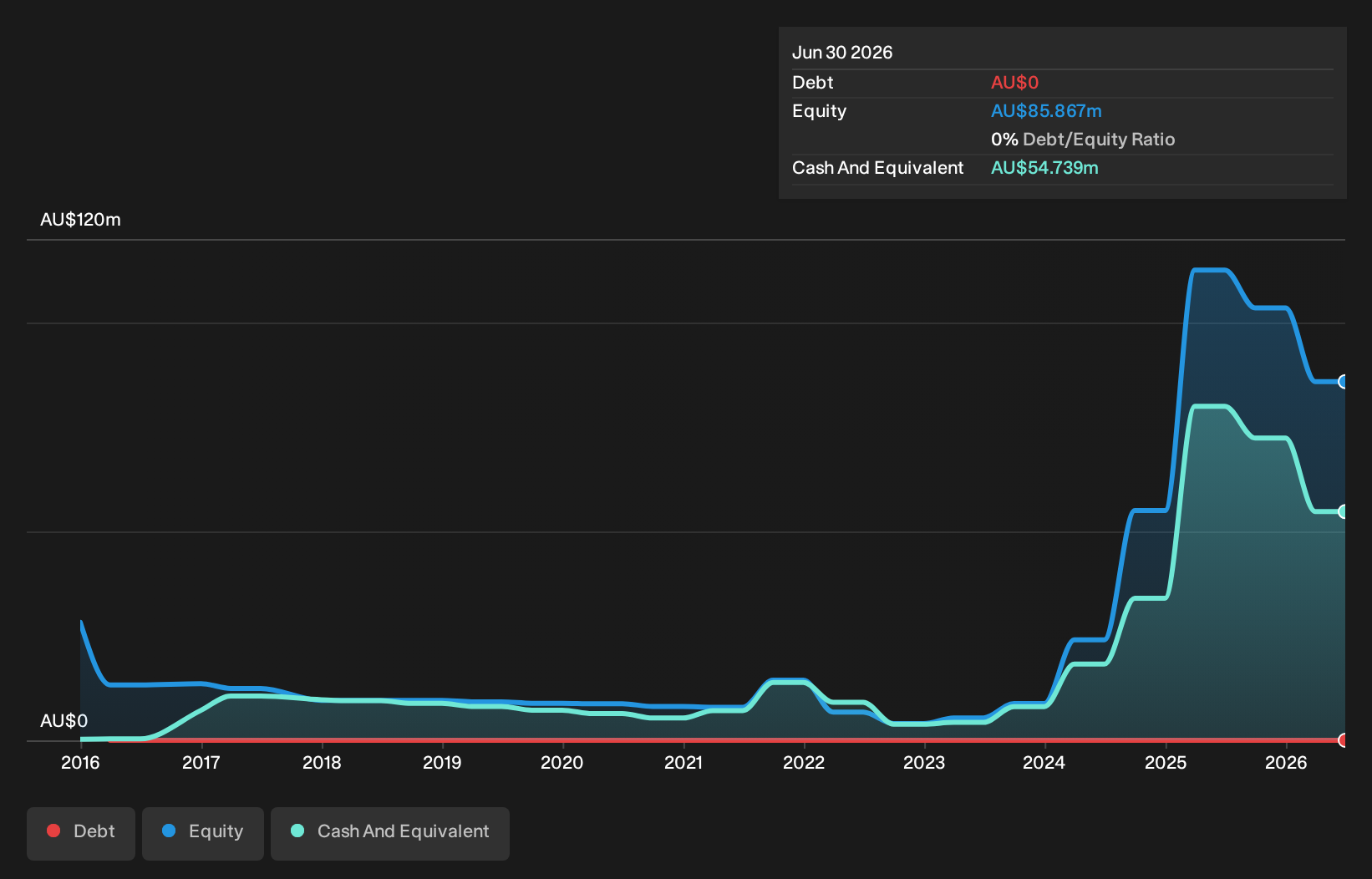Toggle Cash And Equivalent legend button
Viewport: 1372px width, 879px height.
pyautogui.click(x=390, y=833)
